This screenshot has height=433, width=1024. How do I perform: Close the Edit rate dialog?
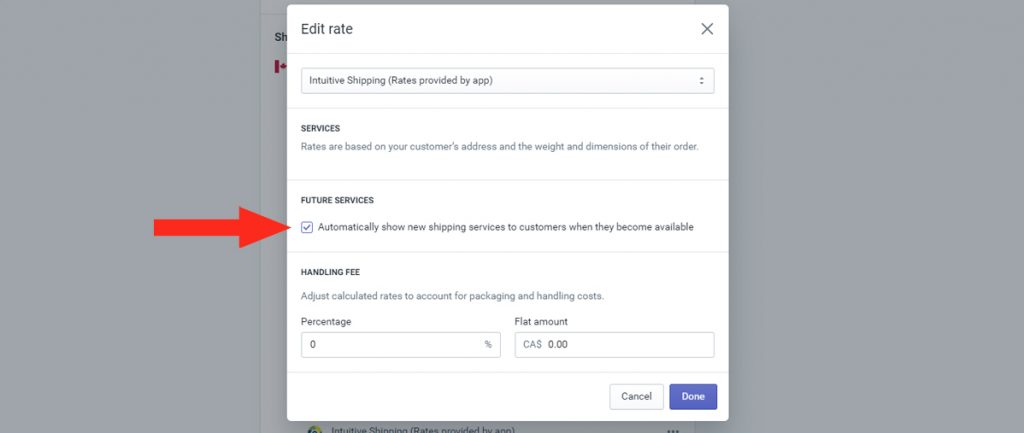pos(707,29)
